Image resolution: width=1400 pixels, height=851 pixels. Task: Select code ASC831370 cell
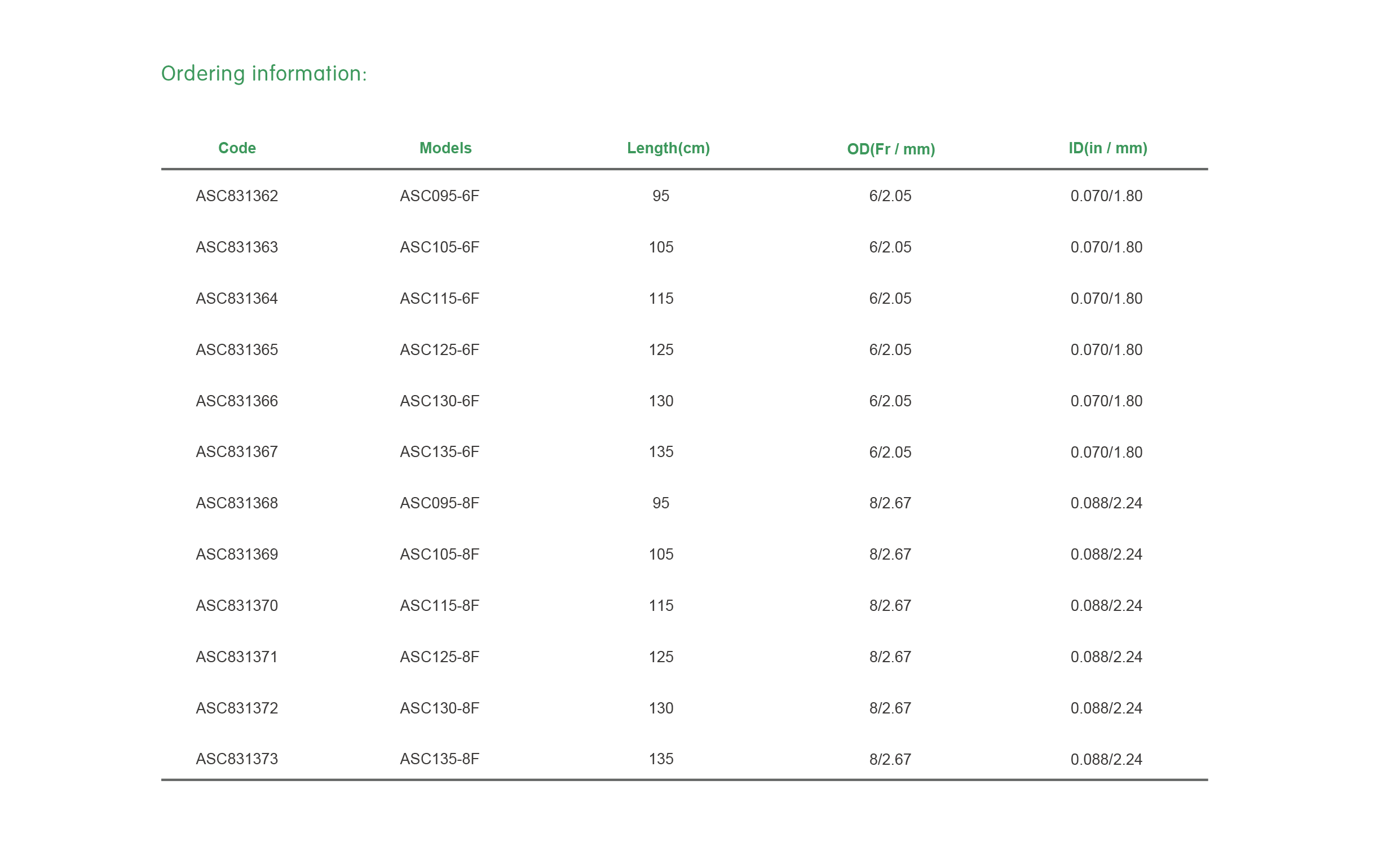[x=237, y=606]
